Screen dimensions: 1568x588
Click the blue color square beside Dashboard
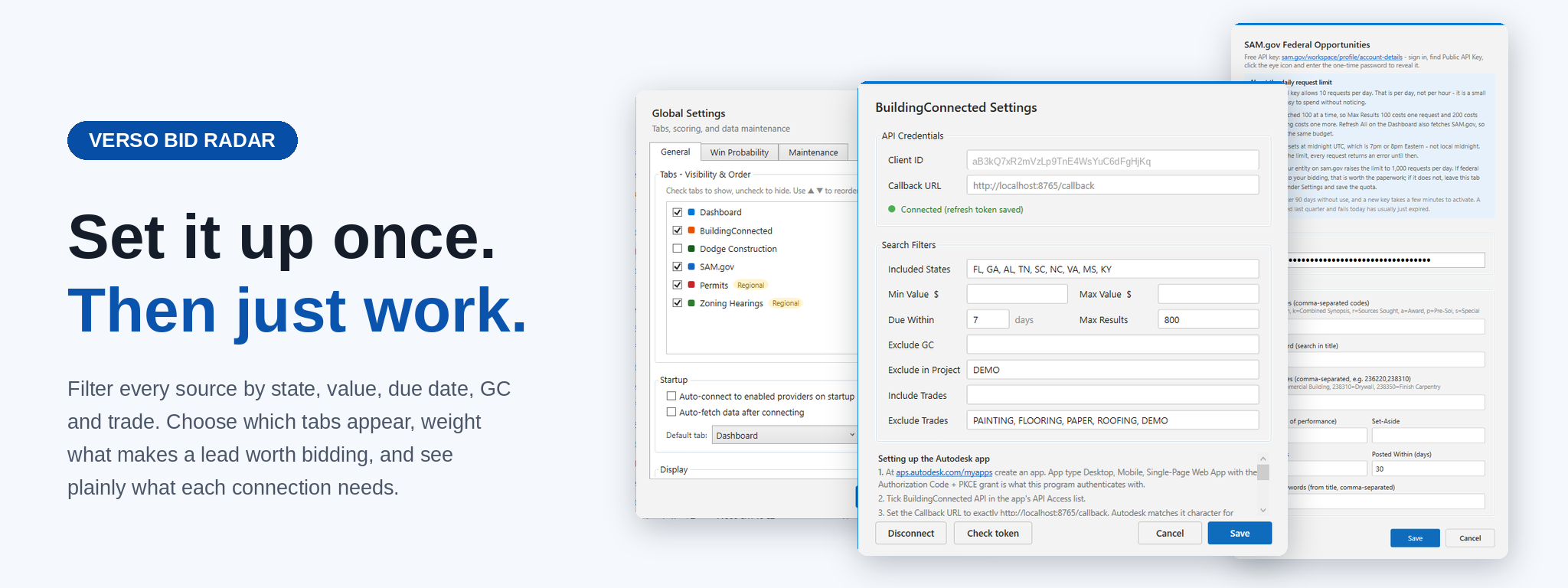[x=691, y=212]
